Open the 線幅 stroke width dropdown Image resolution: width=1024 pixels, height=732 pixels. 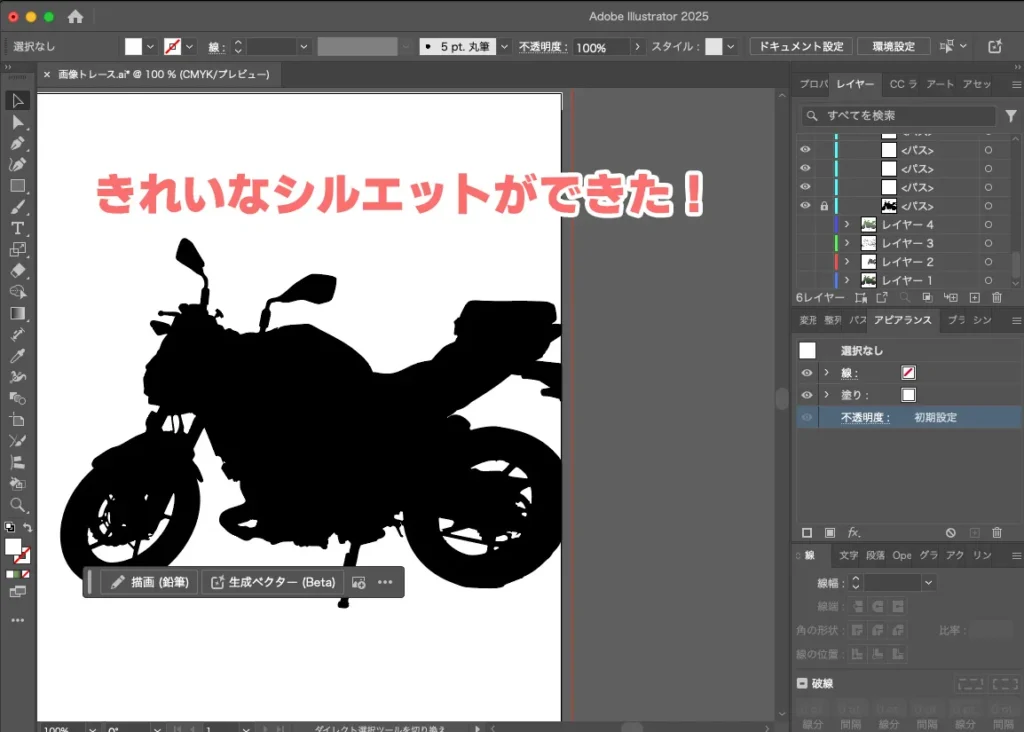point(929,583)
